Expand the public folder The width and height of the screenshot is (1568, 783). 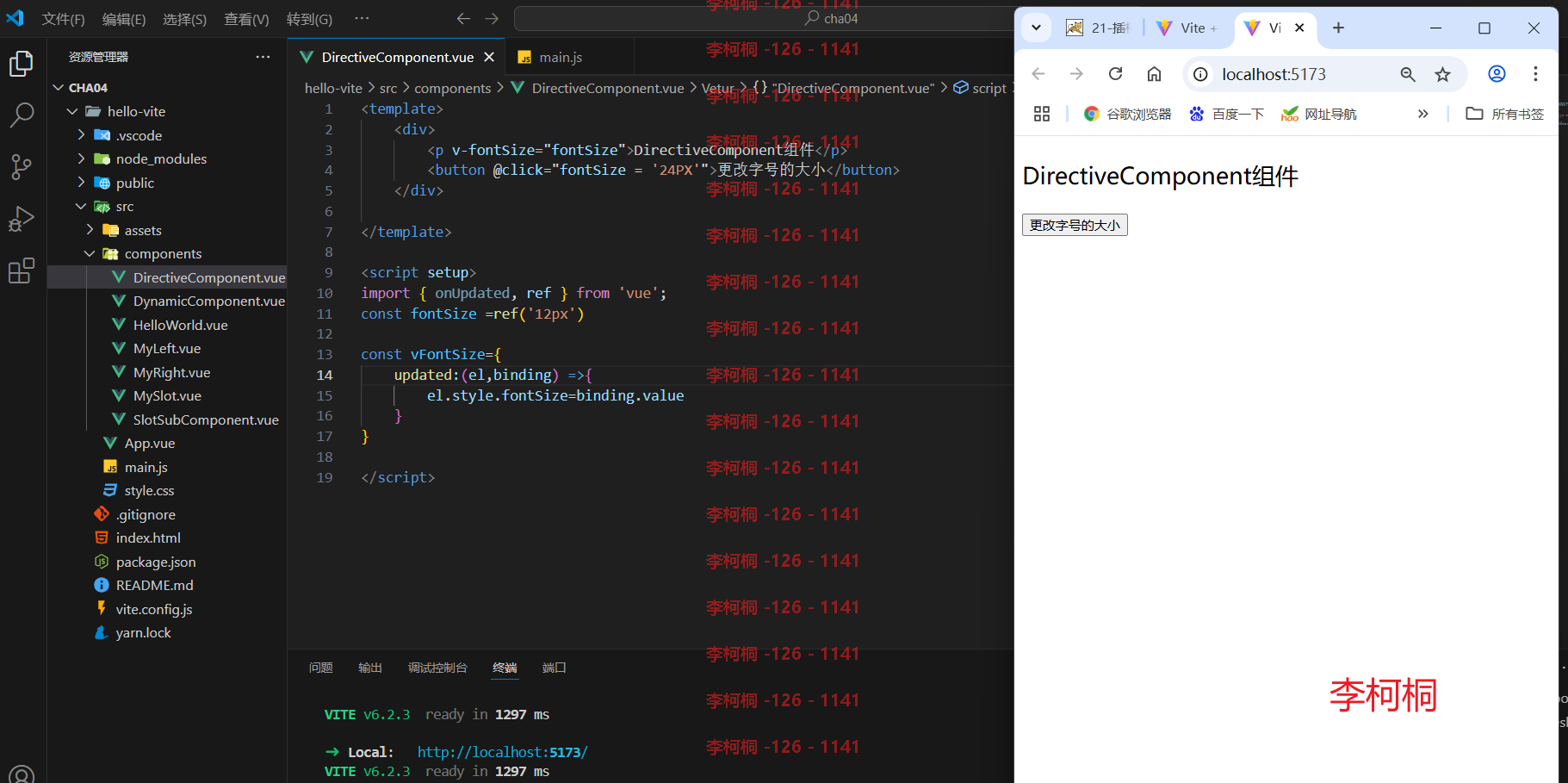point(81,183)
